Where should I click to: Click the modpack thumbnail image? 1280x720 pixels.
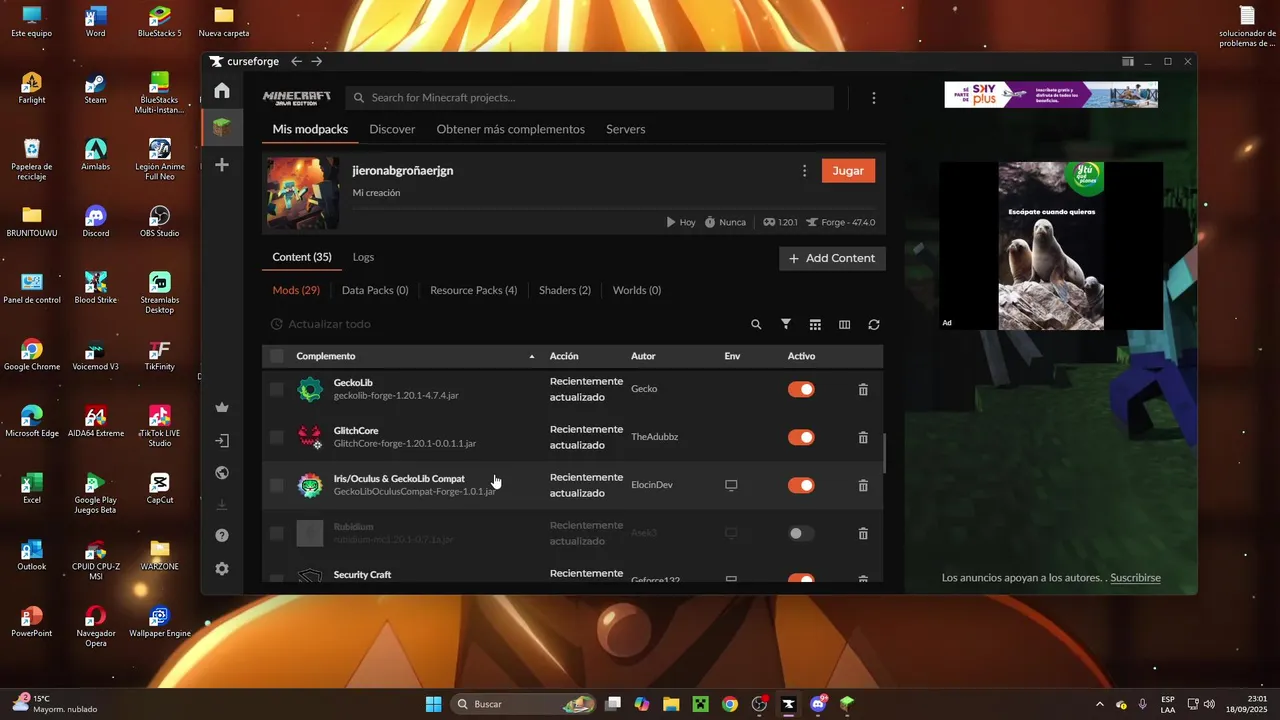(x=303, y=194)
